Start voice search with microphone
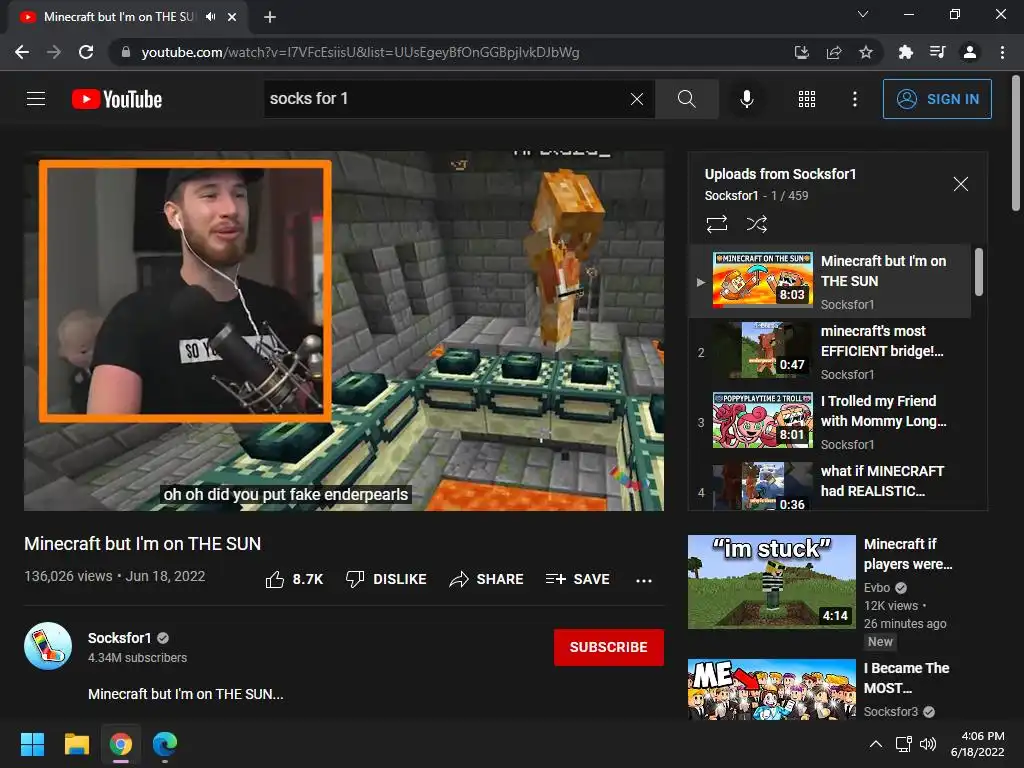The height and width of the screenshot is (768, 1024). (x=746, y=99)
